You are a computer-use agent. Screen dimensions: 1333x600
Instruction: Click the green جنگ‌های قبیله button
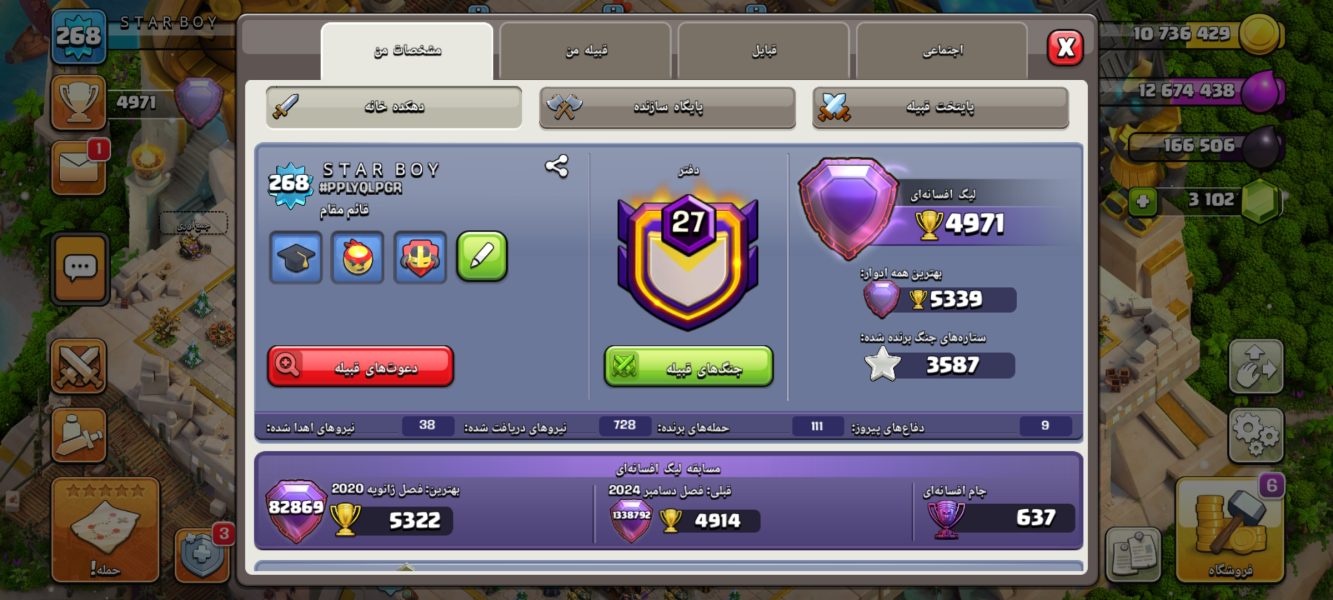point(688,366)
